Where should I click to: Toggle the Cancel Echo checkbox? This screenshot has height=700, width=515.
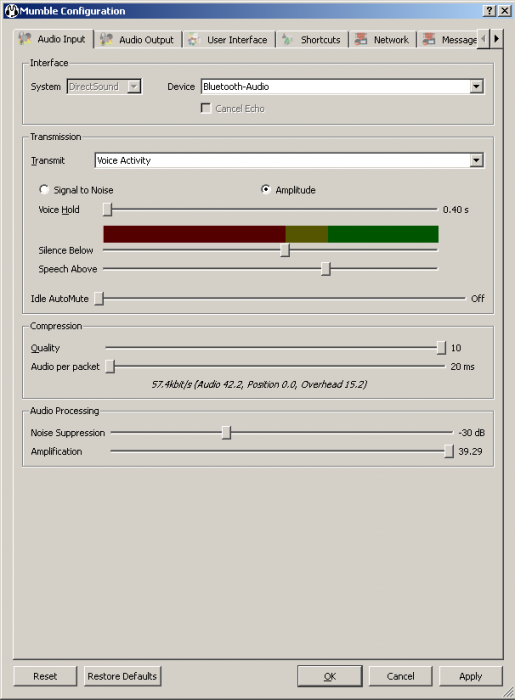206,108
